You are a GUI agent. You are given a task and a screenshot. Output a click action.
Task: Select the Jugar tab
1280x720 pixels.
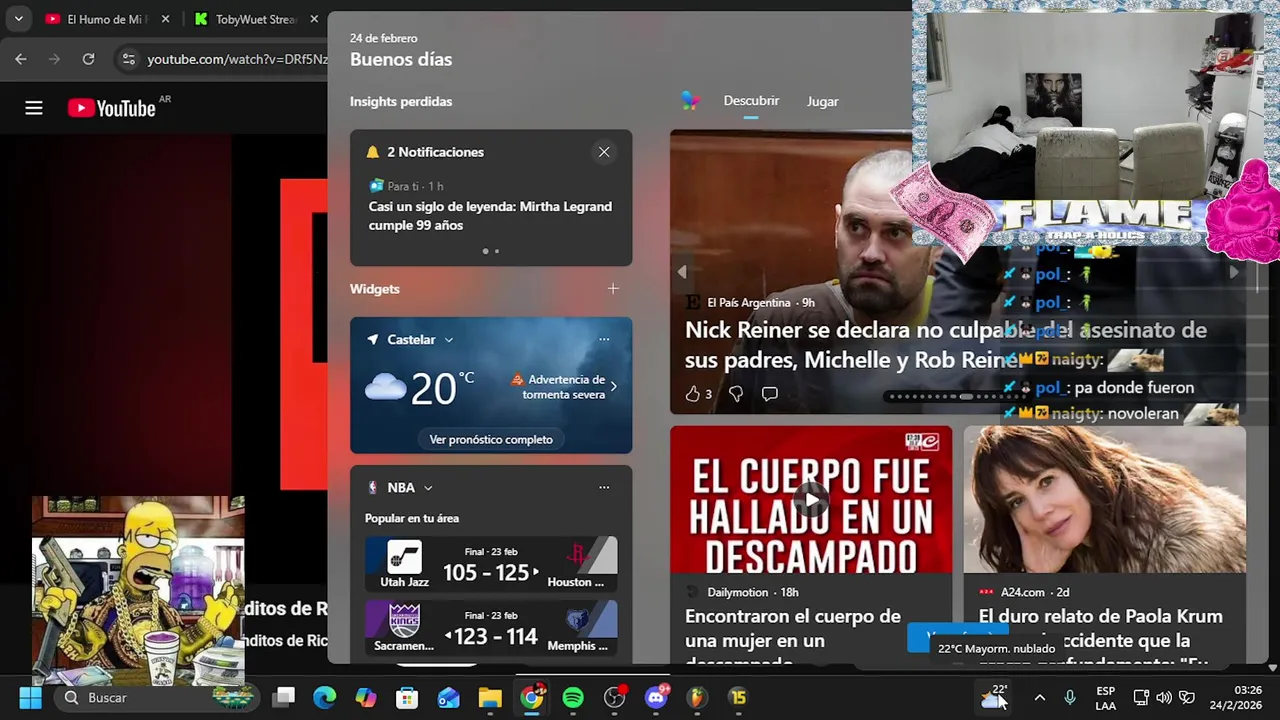point(822,101)
